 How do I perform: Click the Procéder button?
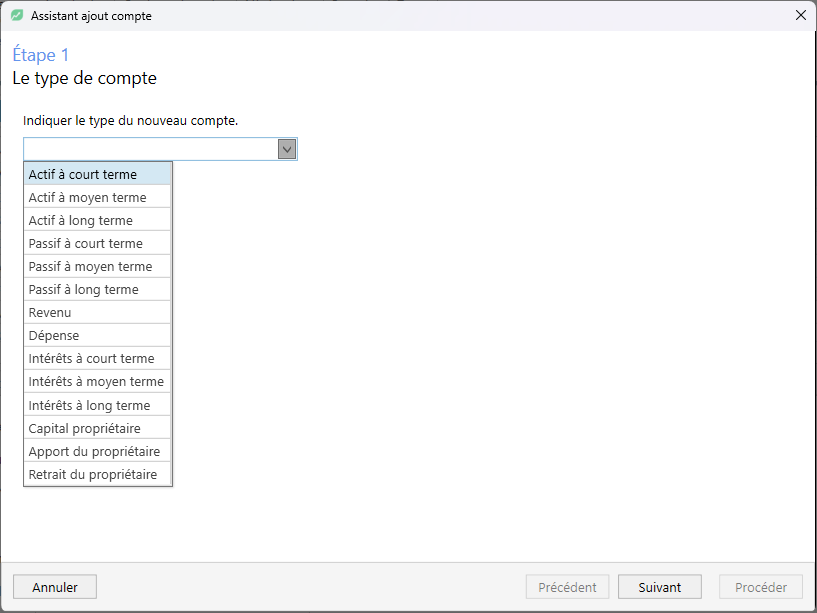tap(761, 587)
